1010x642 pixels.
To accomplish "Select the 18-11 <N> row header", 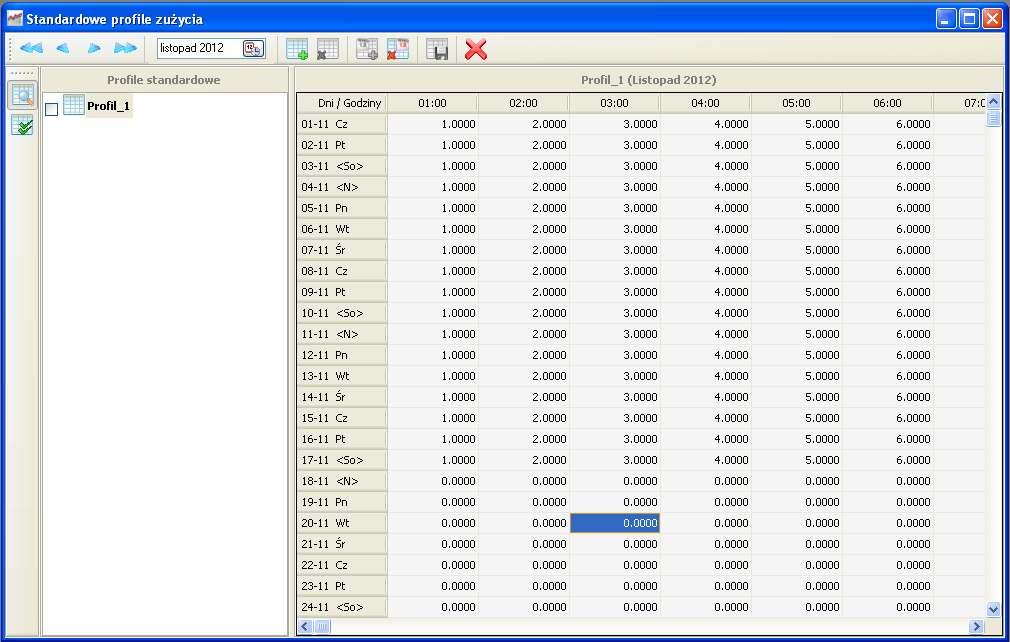I will click(342, 481).
